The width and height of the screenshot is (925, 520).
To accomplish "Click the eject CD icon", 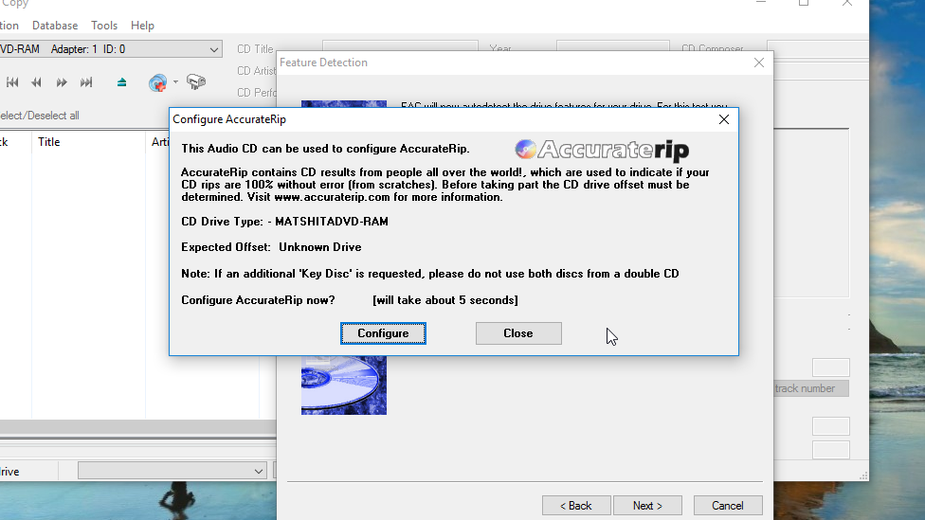I will 122,83.
